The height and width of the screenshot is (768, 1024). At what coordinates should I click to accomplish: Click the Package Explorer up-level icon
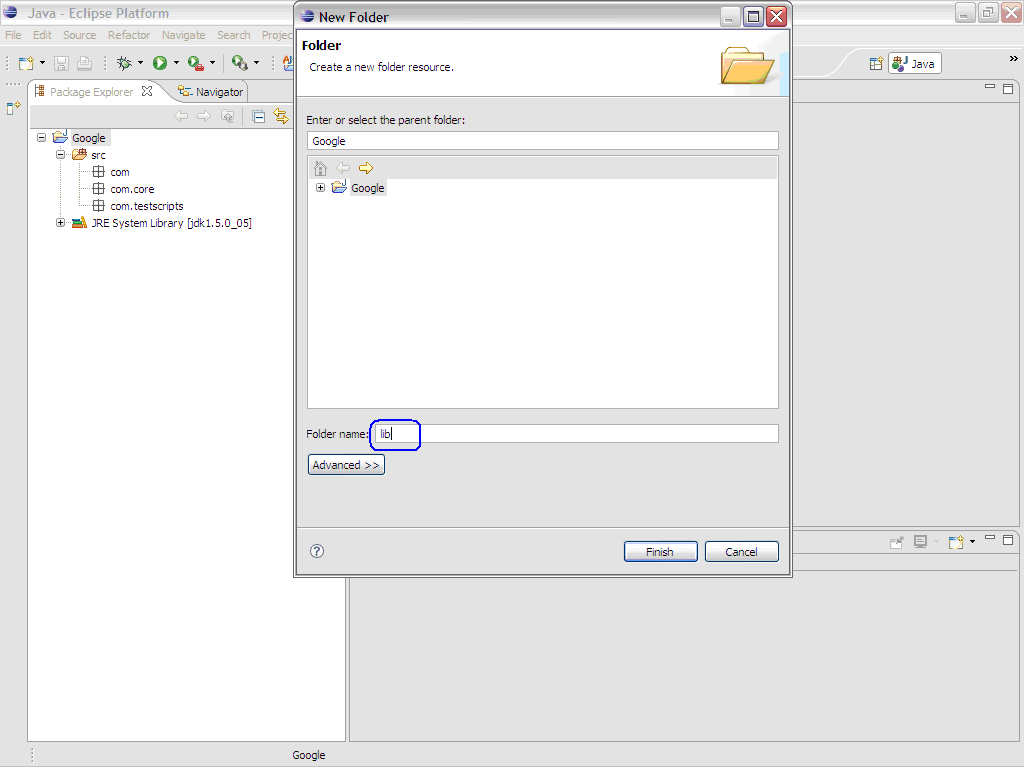(x=227, y=116)
